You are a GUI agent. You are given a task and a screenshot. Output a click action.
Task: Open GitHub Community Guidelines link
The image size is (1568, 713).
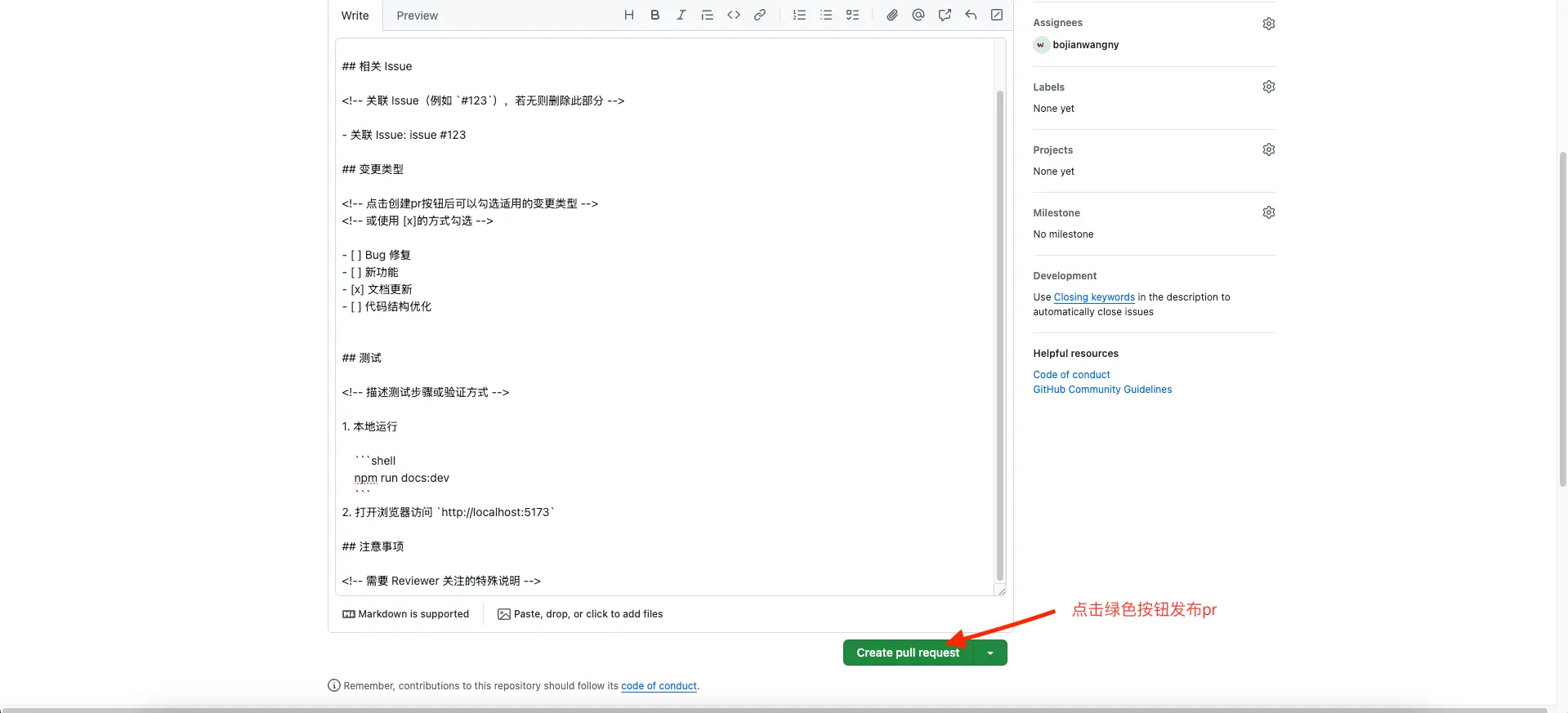1102,390
